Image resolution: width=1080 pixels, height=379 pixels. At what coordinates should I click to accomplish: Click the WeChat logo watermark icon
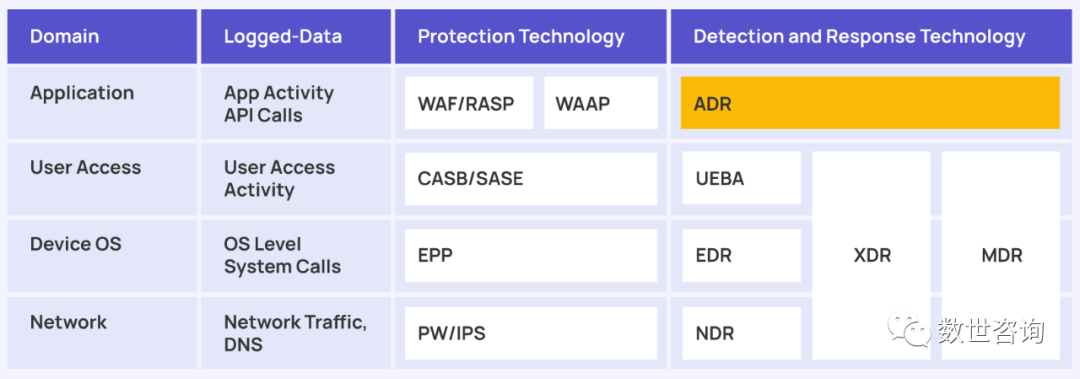[x=908, y=329]
